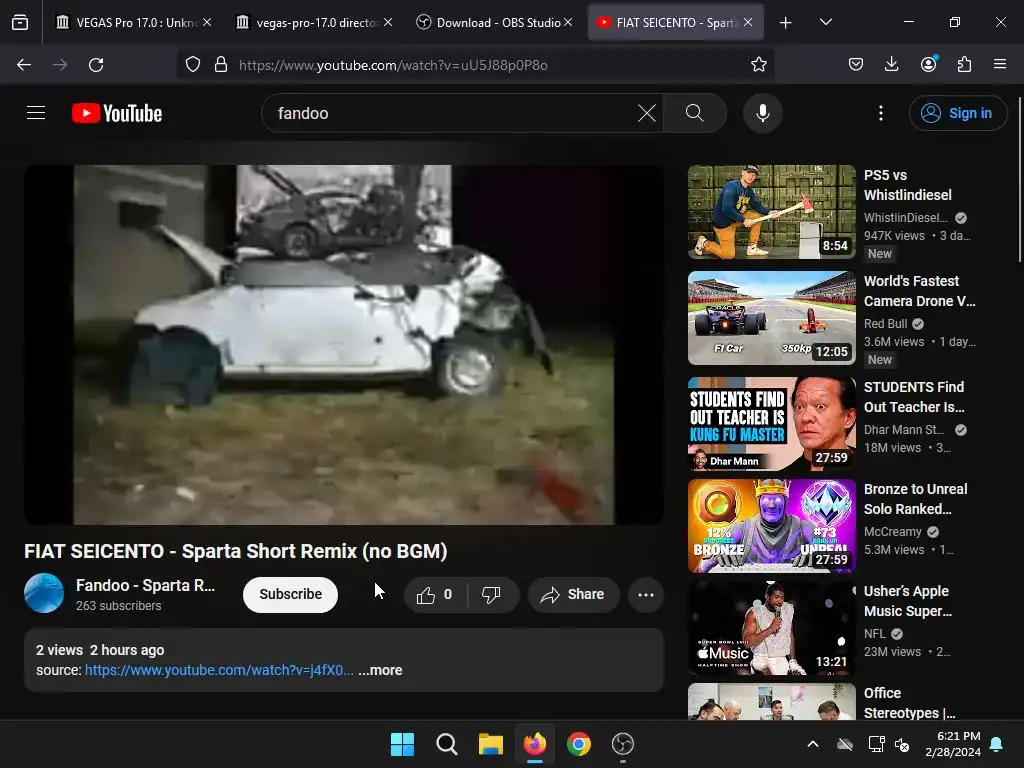Open STUDENTS Find Out Teacher thumbnail
Image resolution: width=1024 pixels, height=768 pixels.
[771, 424]
